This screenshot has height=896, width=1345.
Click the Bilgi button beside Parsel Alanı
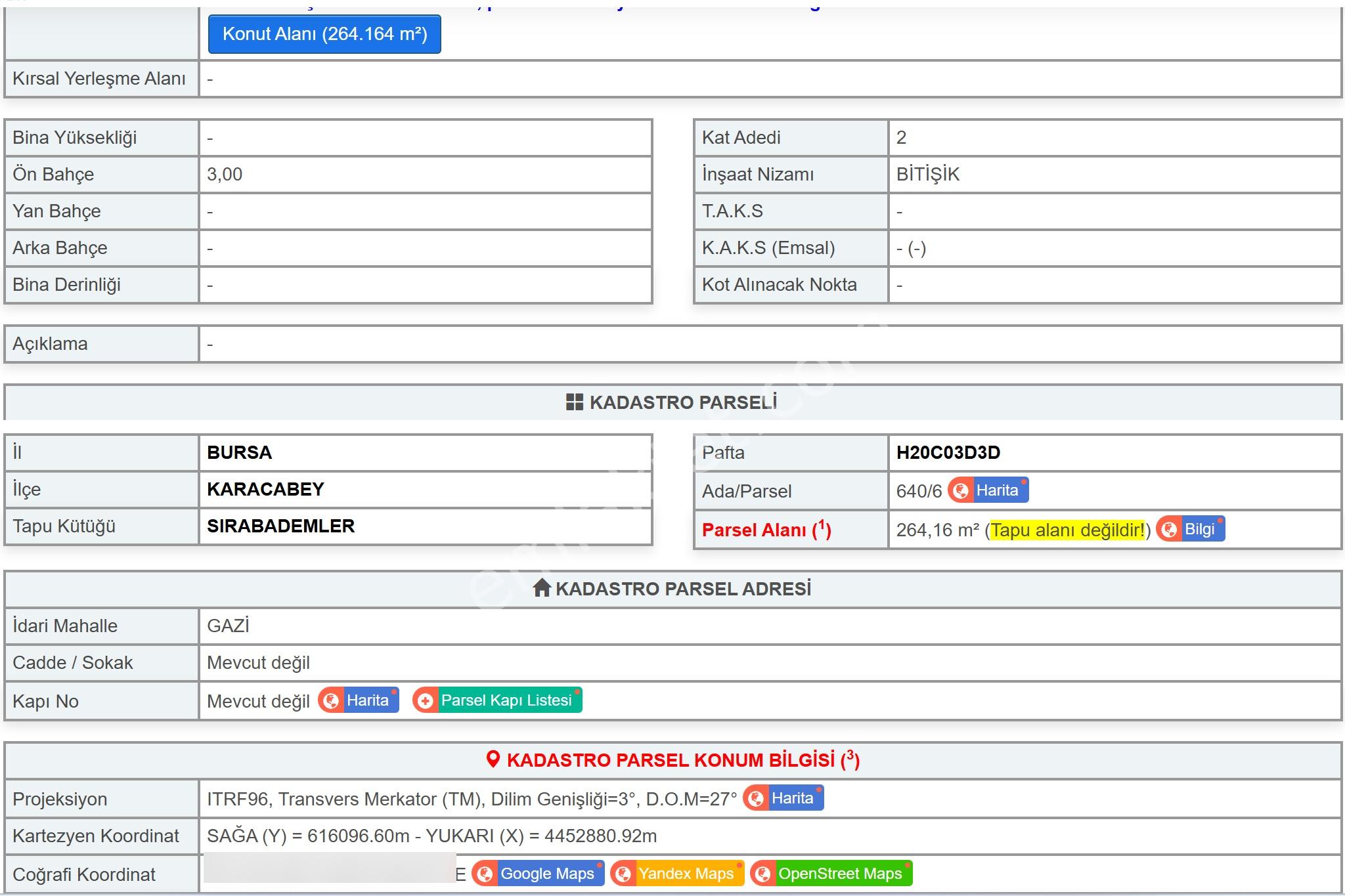pyautogui.click(x=1191, y=529)
